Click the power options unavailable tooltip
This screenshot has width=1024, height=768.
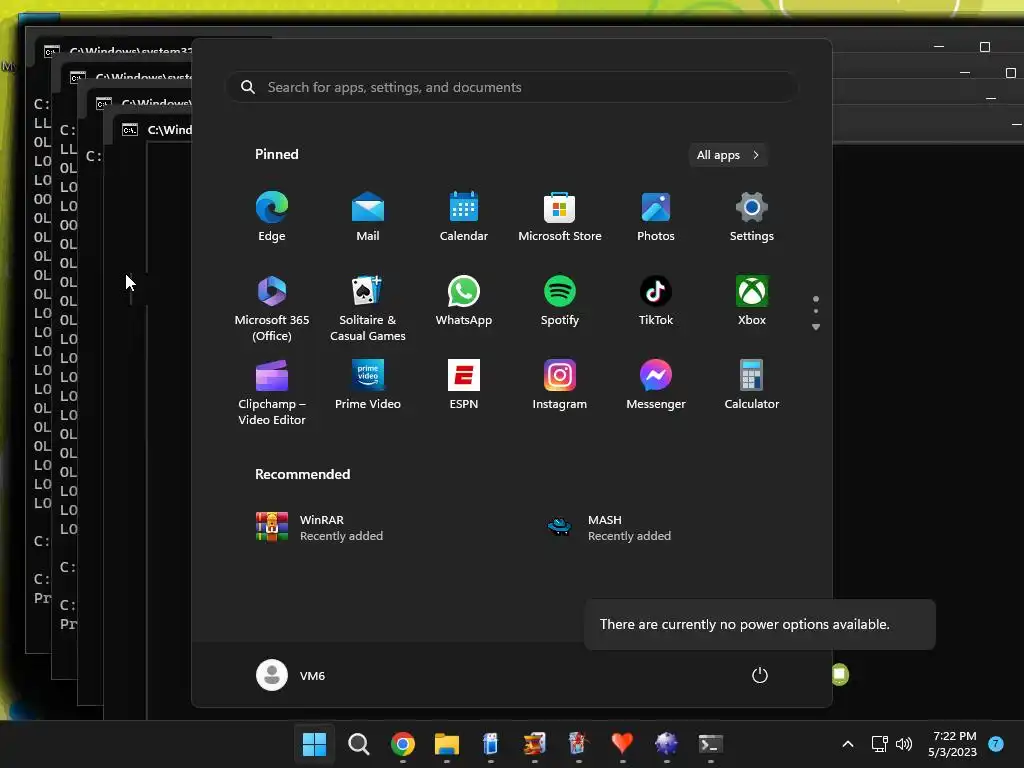tap(760, 624)
